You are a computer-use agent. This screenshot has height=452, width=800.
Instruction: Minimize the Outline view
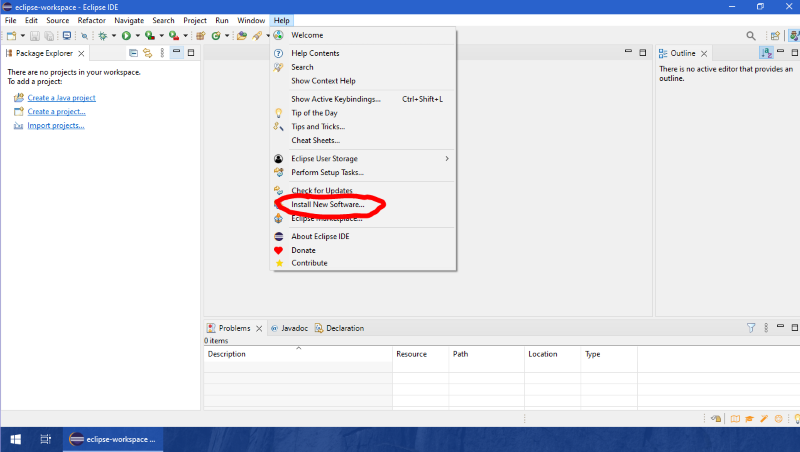(780, 52)
